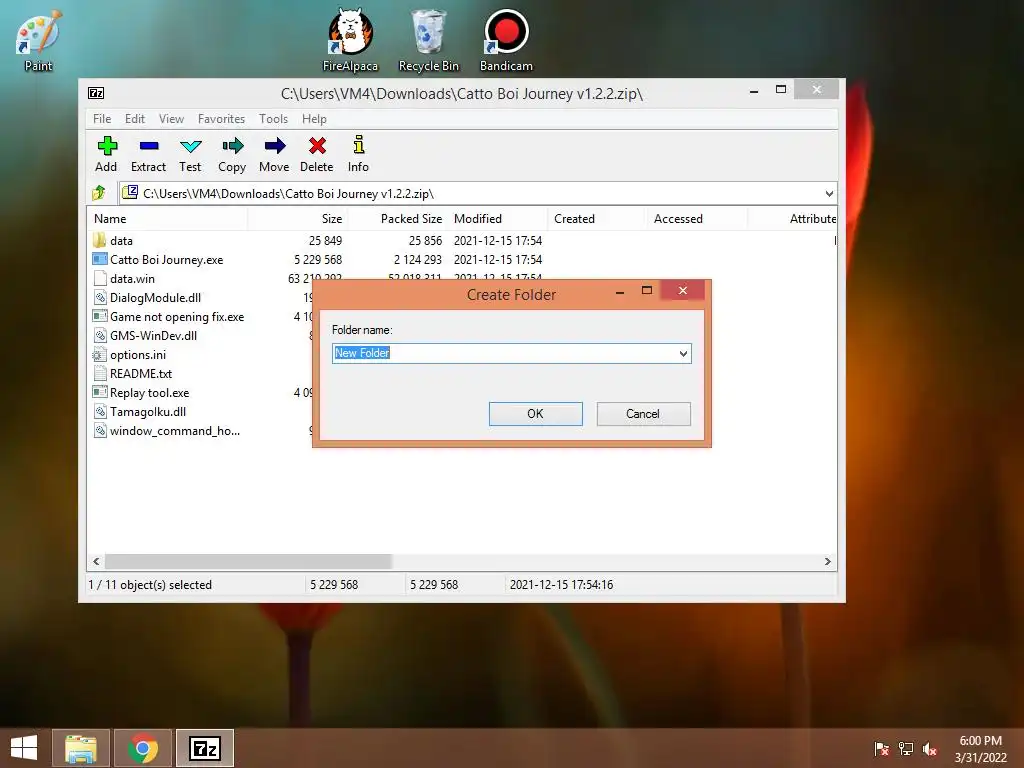Viewport: 1024px width, 768px height.
Task: Click the 7z window title icon
Action: pyautogui.click(x=96, y=93)
